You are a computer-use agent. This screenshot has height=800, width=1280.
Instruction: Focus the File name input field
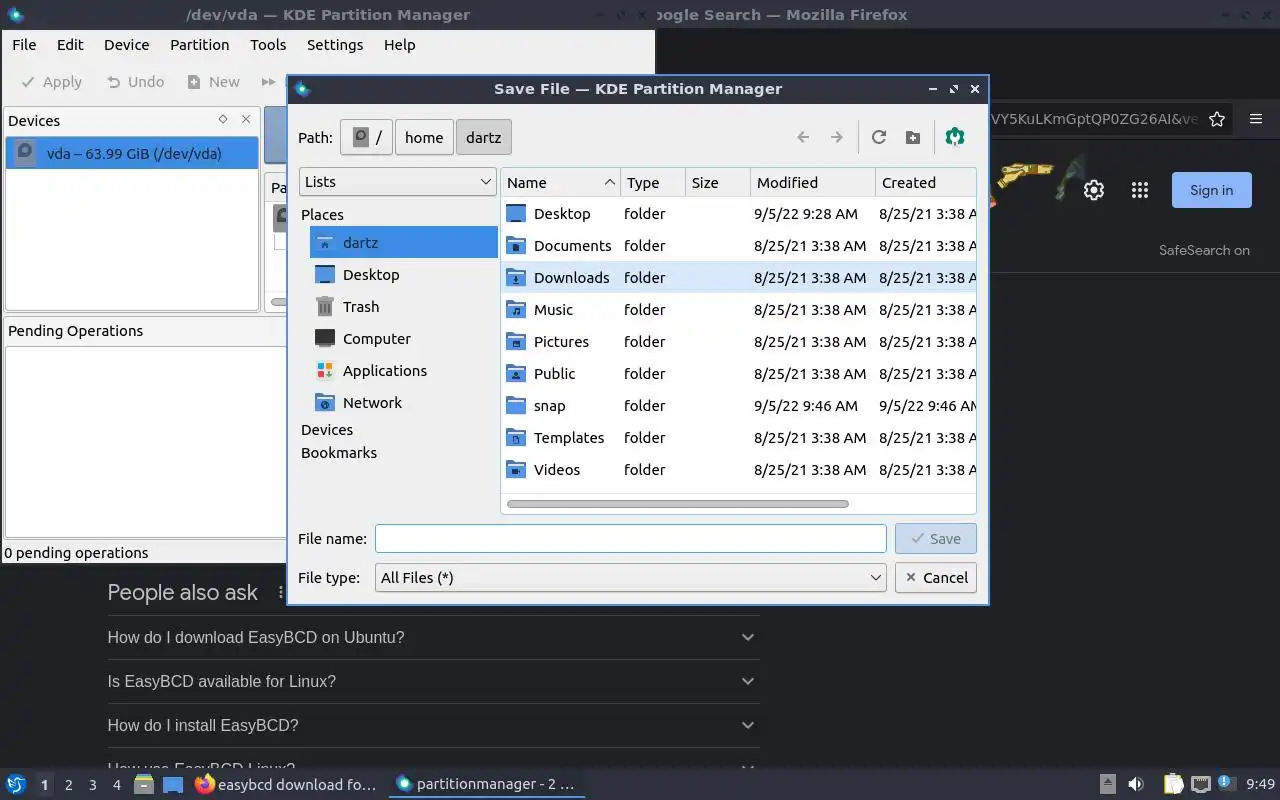[631, 538]
